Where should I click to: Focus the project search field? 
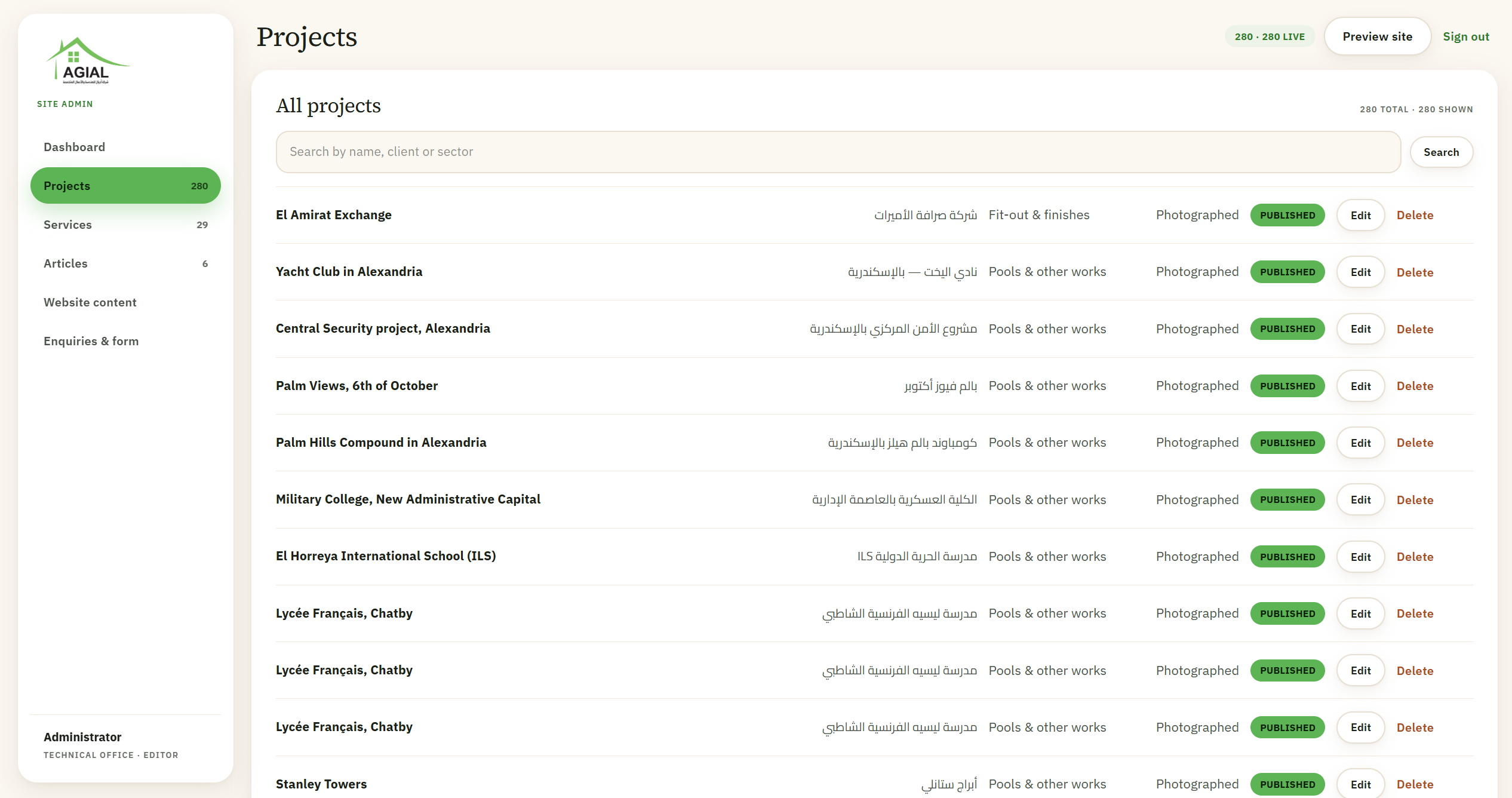click(x=838, y=152)
